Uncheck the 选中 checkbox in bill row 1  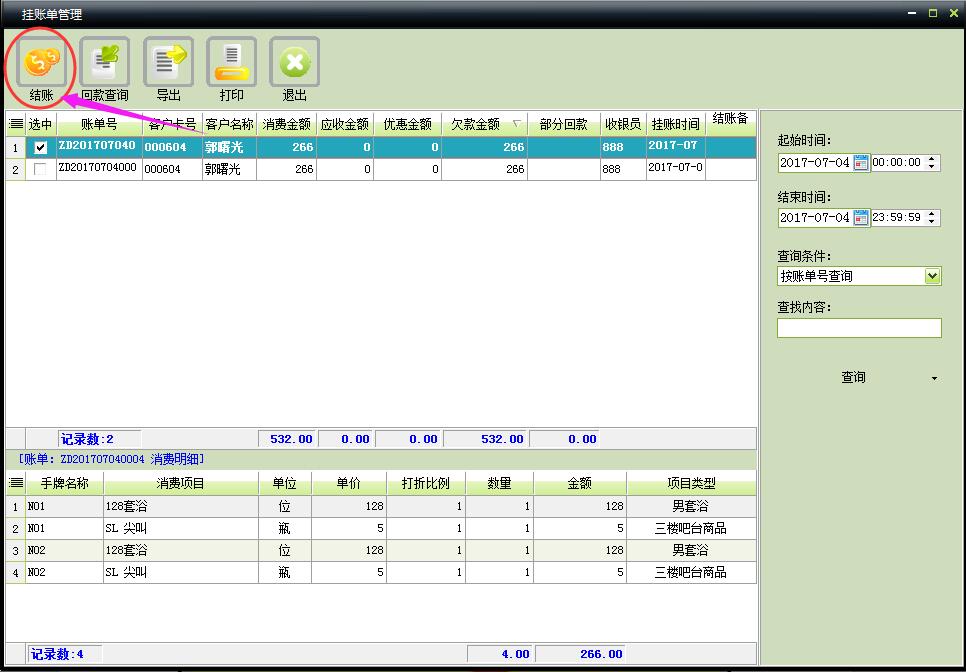point(40,148)
